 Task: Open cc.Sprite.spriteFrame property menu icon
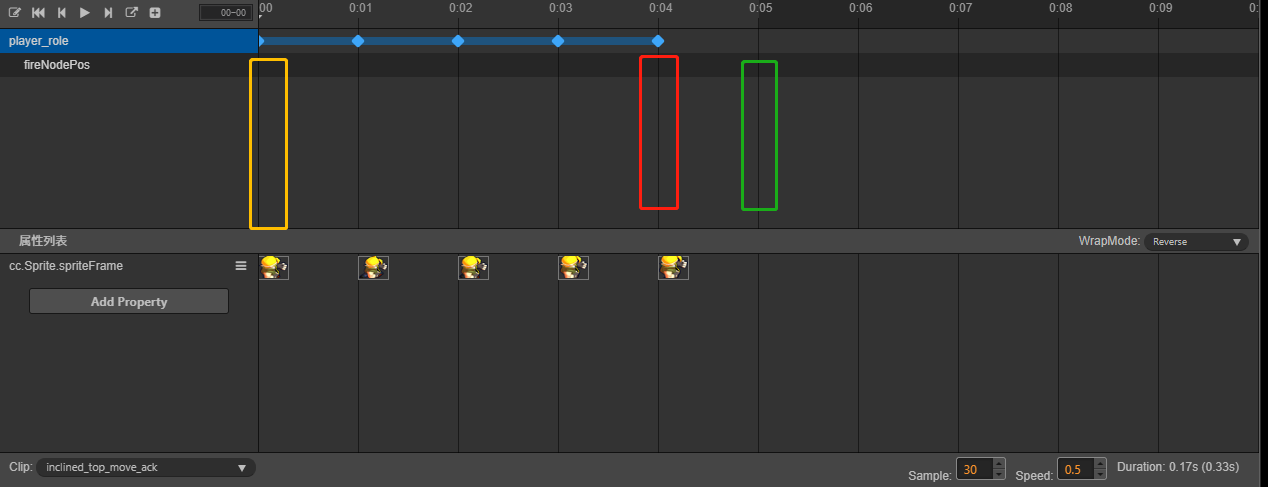[x=240, y=266]
